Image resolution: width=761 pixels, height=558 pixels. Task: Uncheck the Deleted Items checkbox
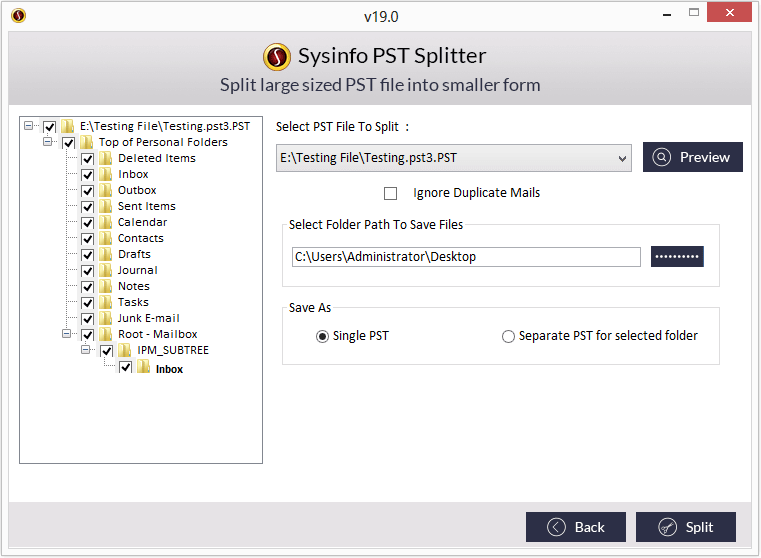click(x=87, y=159)
